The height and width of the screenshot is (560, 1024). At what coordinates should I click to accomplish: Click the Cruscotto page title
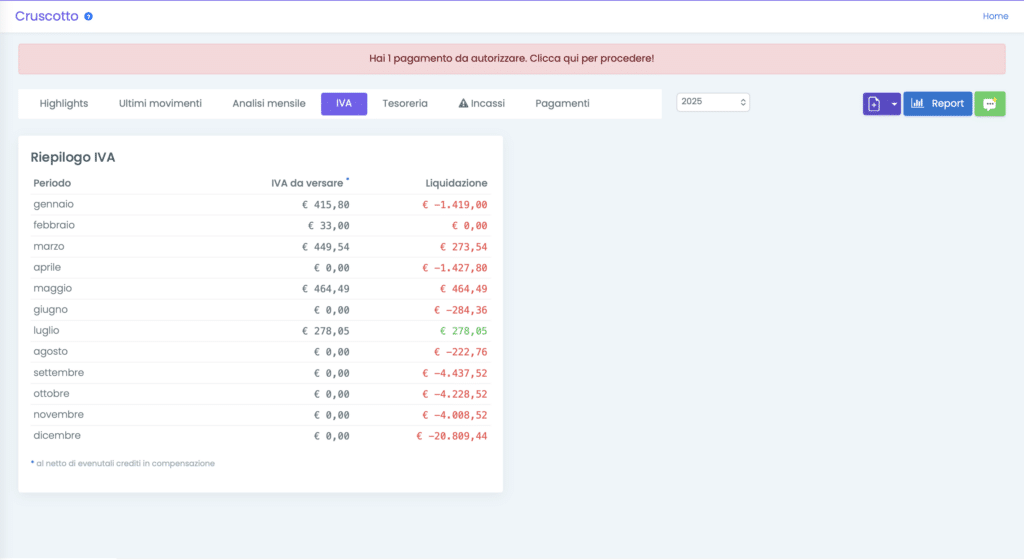(x=46, y=16)
